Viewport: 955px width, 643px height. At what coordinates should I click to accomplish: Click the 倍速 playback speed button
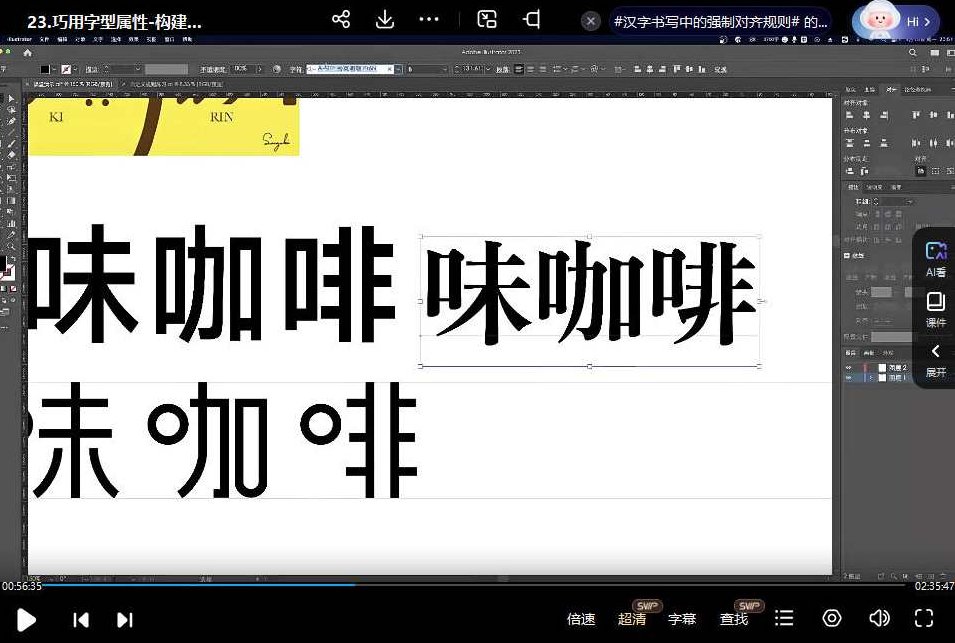tap(582, 618)
